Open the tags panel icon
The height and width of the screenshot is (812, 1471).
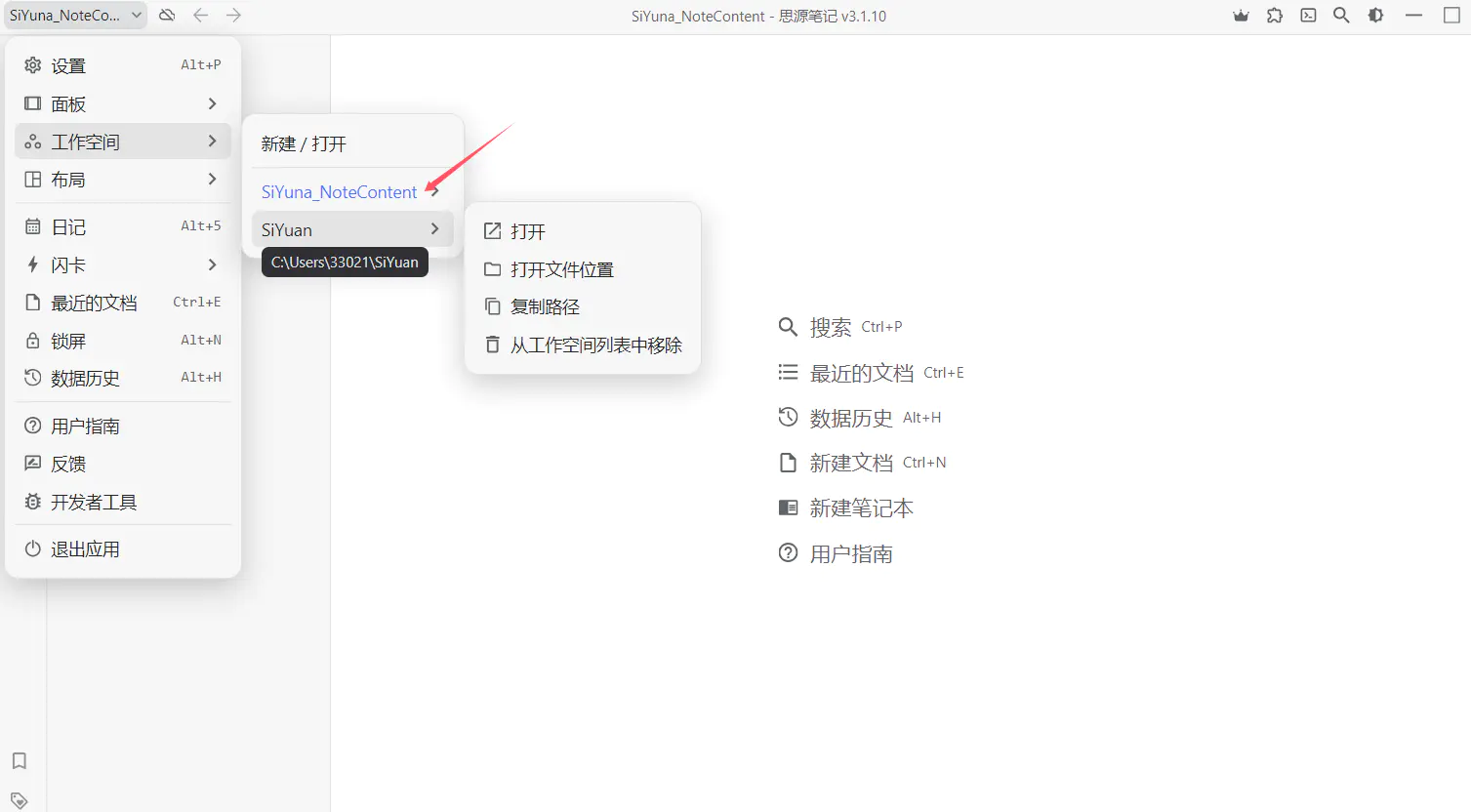click(20, 800)
